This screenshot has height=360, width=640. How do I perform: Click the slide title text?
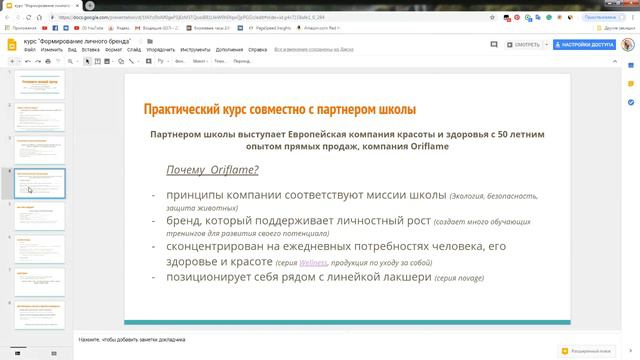coord(280,109)
